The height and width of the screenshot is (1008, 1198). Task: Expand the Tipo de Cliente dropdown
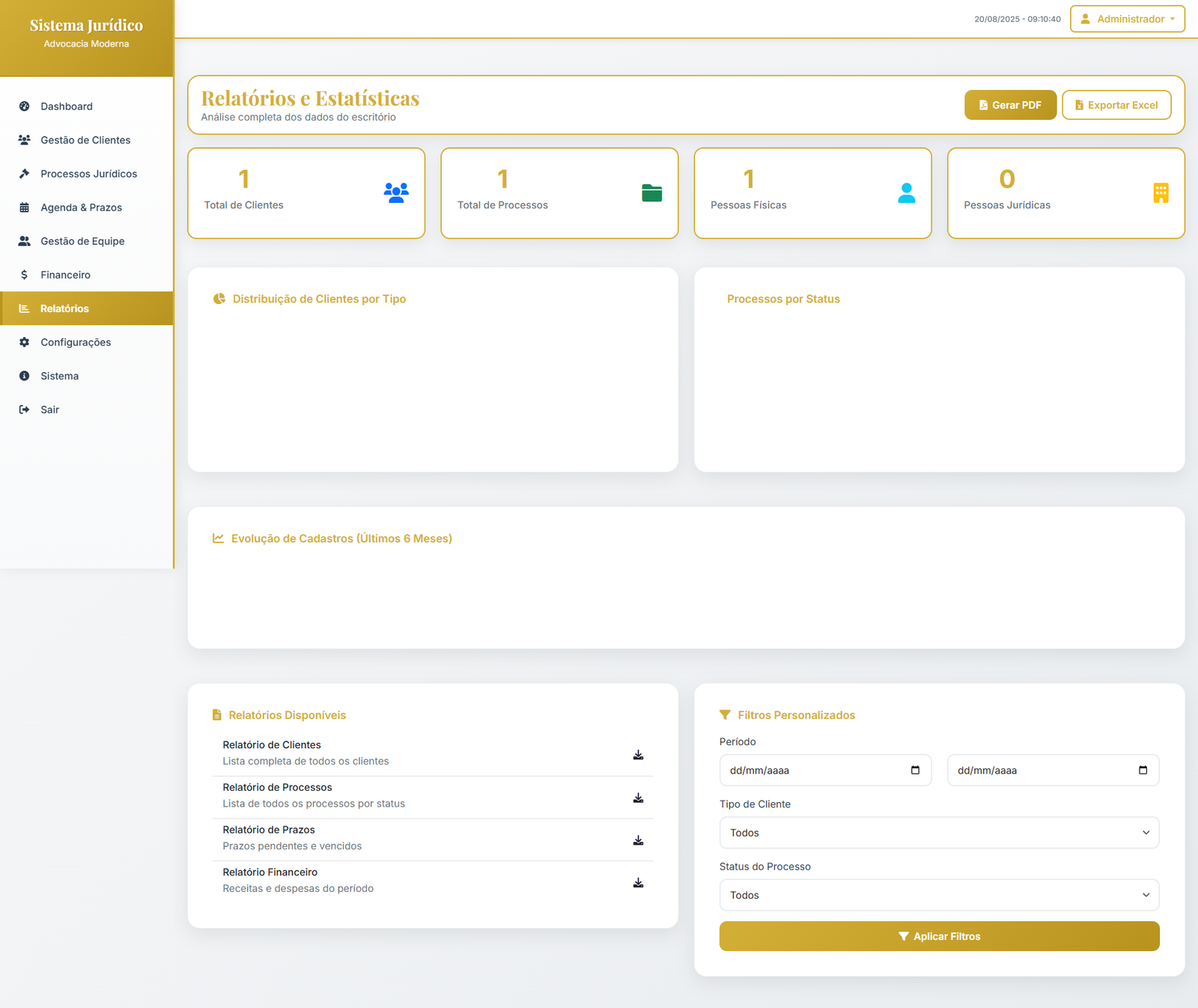(x=939, y=833)
